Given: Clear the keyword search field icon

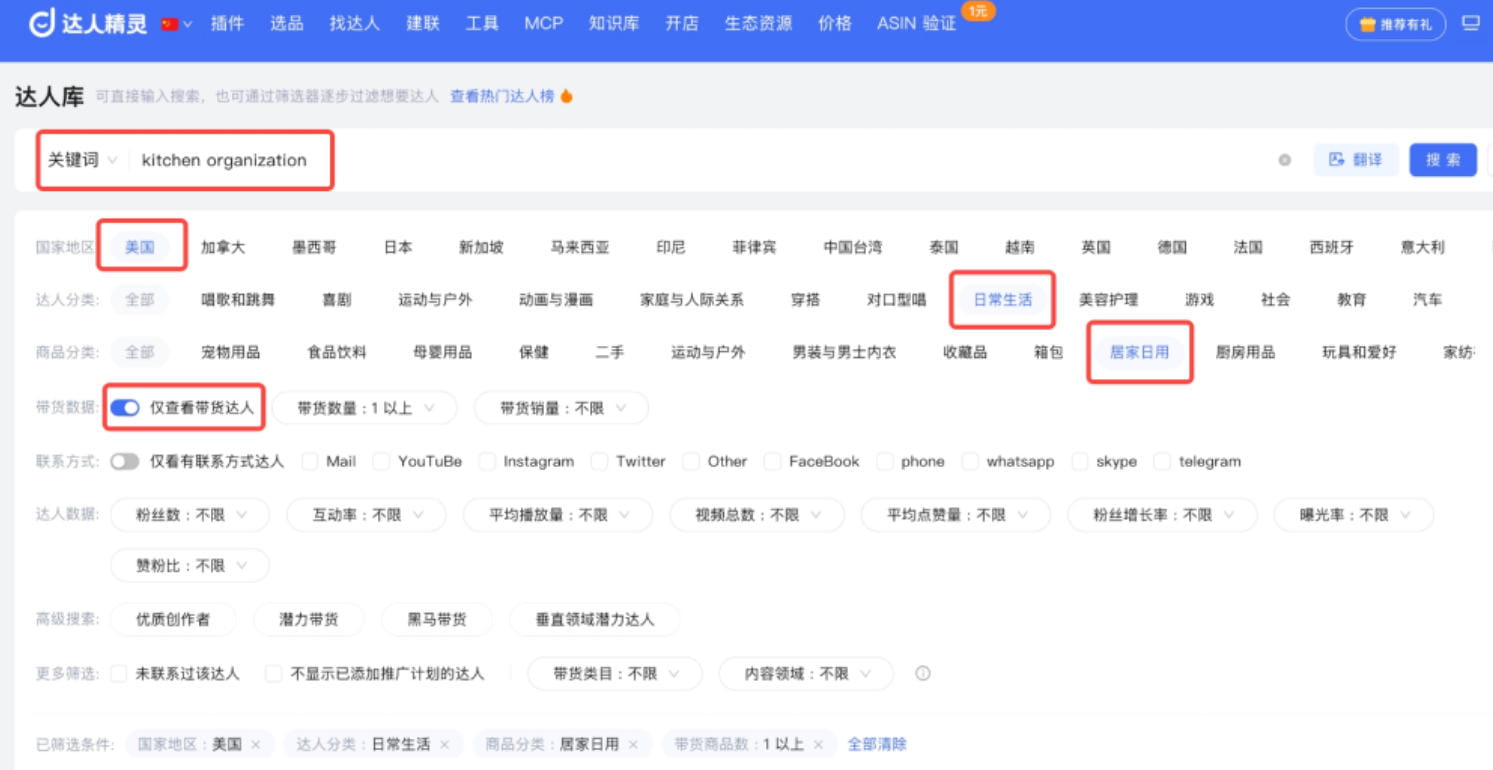Looking at the screenshot, I should [1285, 160].
